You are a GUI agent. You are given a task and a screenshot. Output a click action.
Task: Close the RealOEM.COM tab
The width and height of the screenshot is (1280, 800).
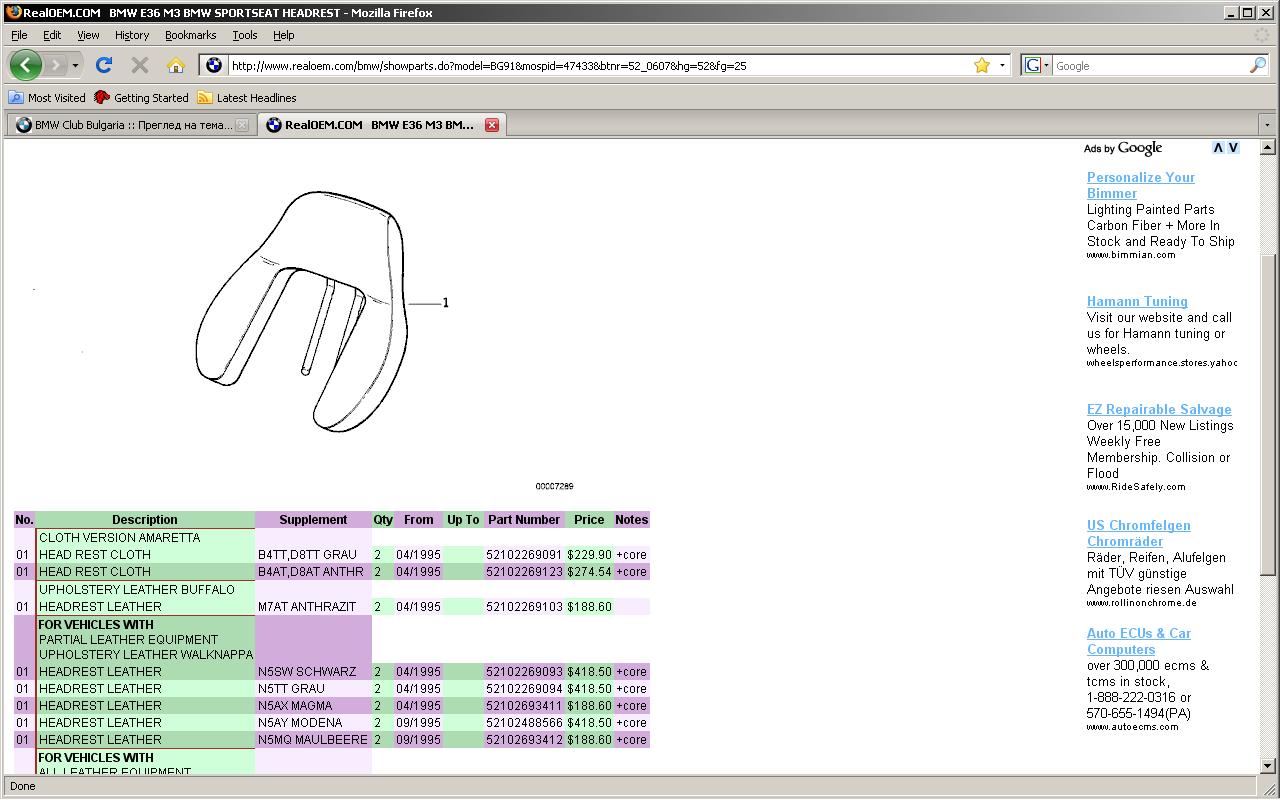[x=492, y=125]
